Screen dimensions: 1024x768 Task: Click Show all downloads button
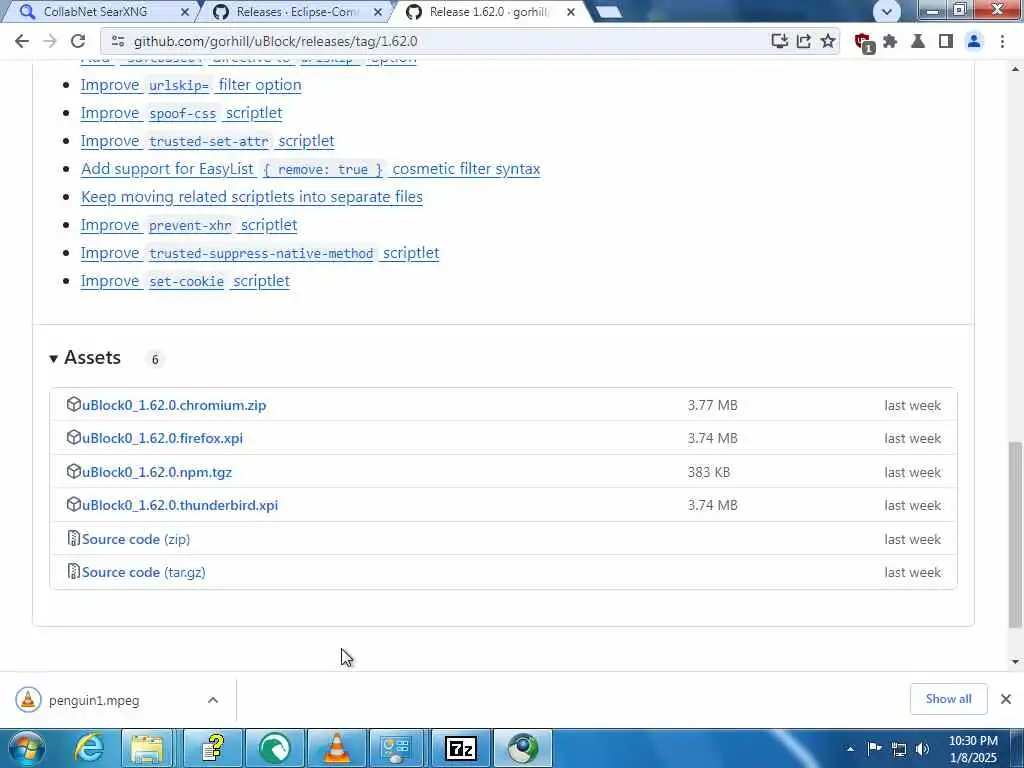pyautogui.click(x=948, y=699)
